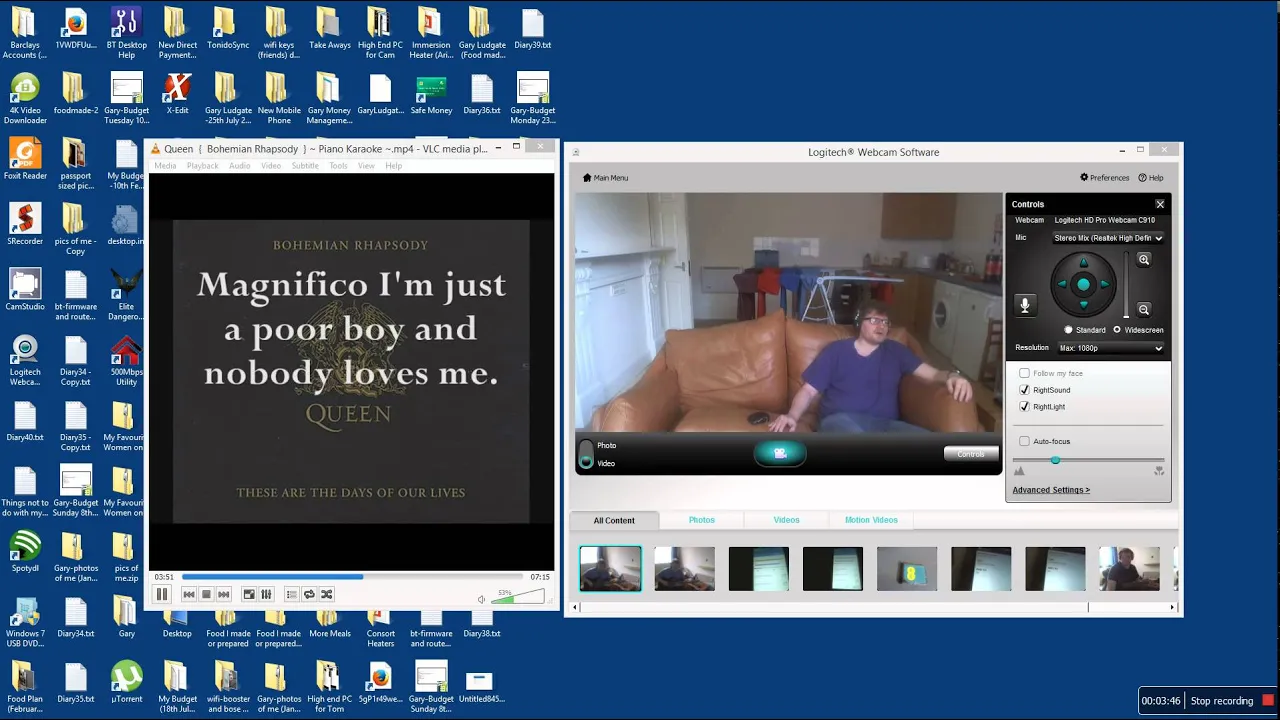Switch to Photos tab
This screenshot has width=1280, height=720.
pos(702,520)
